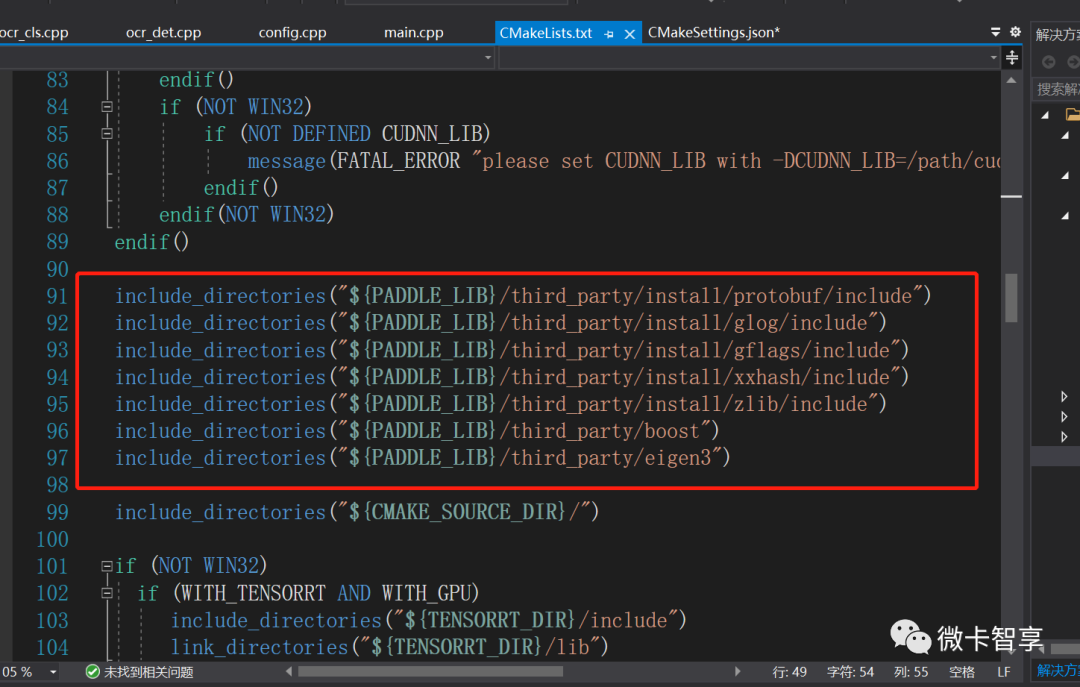Click line number 98 in gutter
Screen dimensions: 1080x687
(x=57, y=485)
